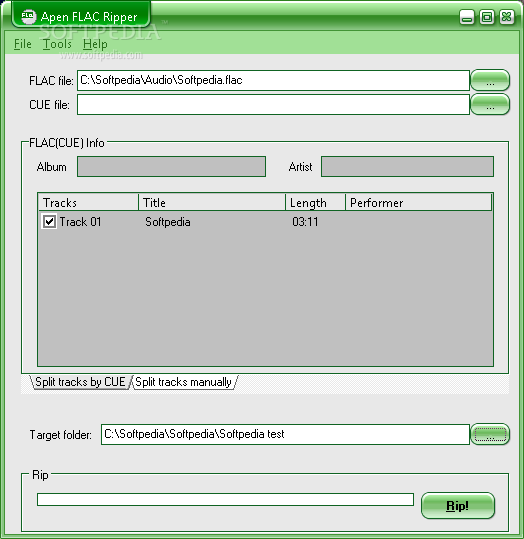Click the rip progress bar
Screen dimensions: 524x539
(225, 499)
